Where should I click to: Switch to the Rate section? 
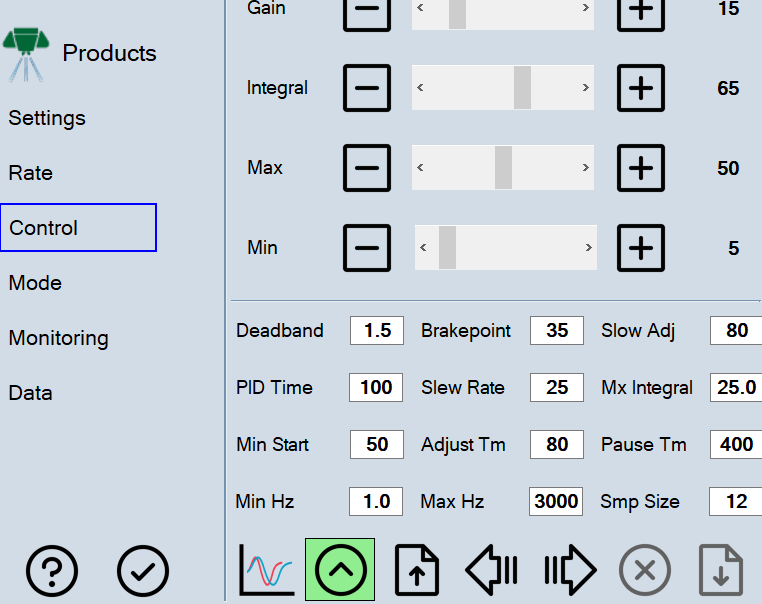[x=30, y=173]
